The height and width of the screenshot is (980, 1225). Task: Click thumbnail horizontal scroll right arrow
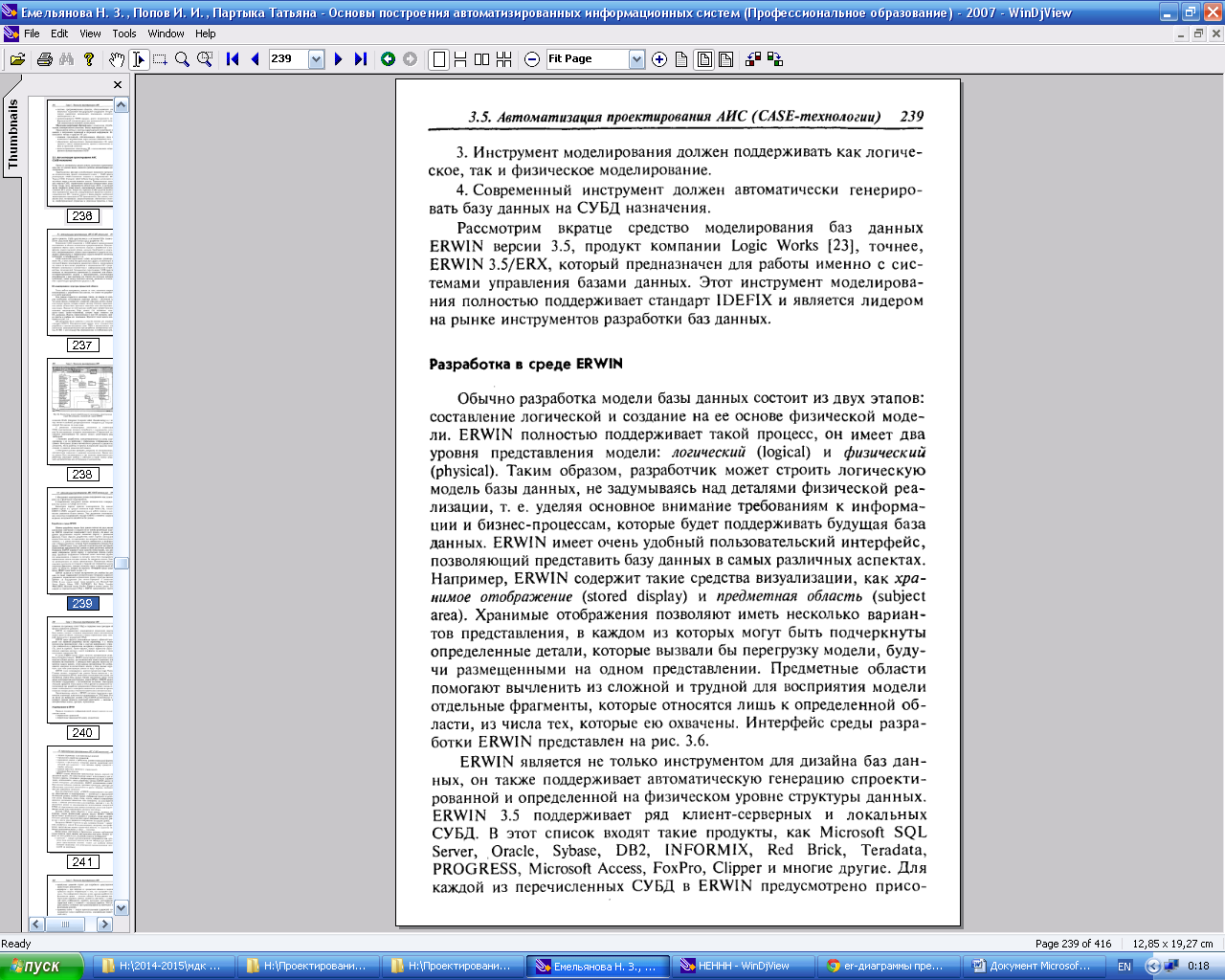105,924
